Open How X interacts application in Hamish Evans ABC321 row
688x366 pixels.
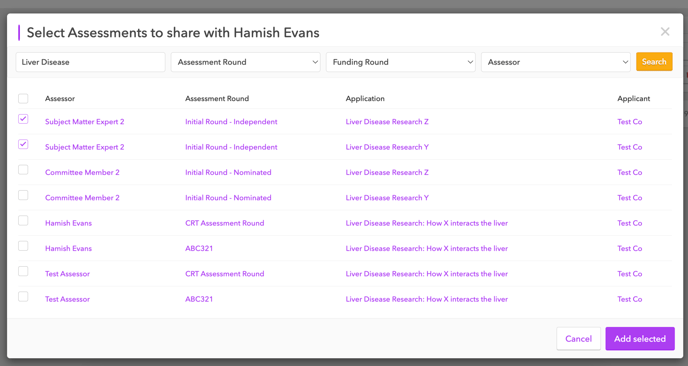click(426, 248)
